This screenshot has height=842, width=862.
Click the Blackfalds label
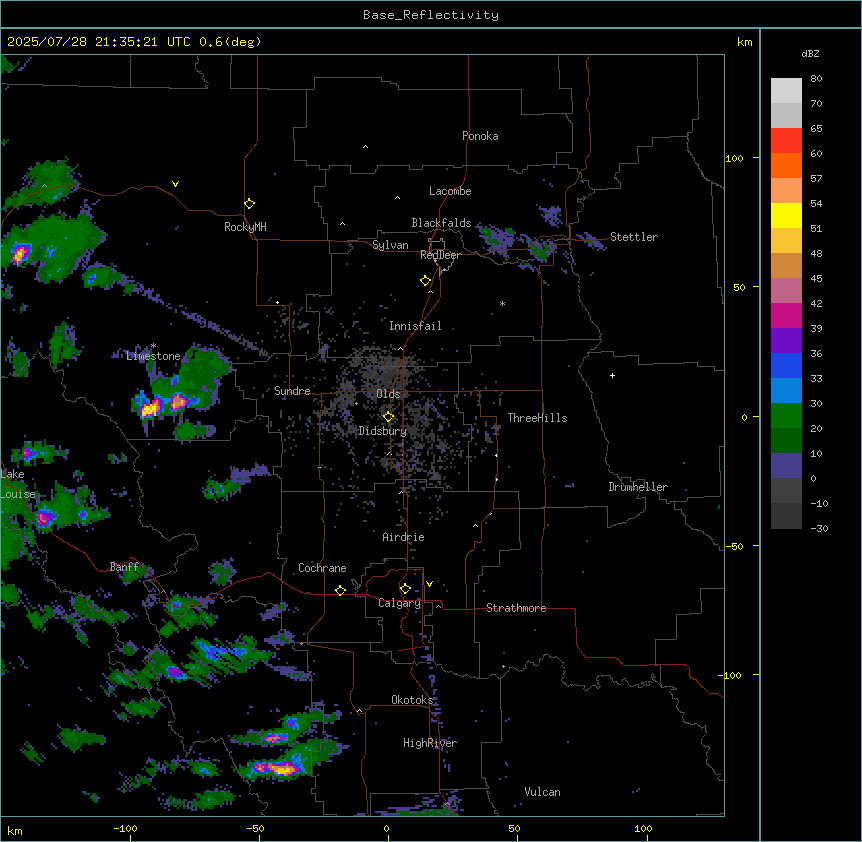tap(441, 223)
